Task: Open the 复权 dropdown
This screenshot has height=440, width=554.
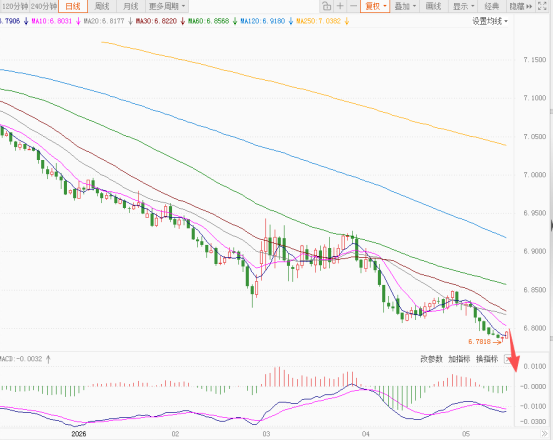Action: [x=375, y=6]
